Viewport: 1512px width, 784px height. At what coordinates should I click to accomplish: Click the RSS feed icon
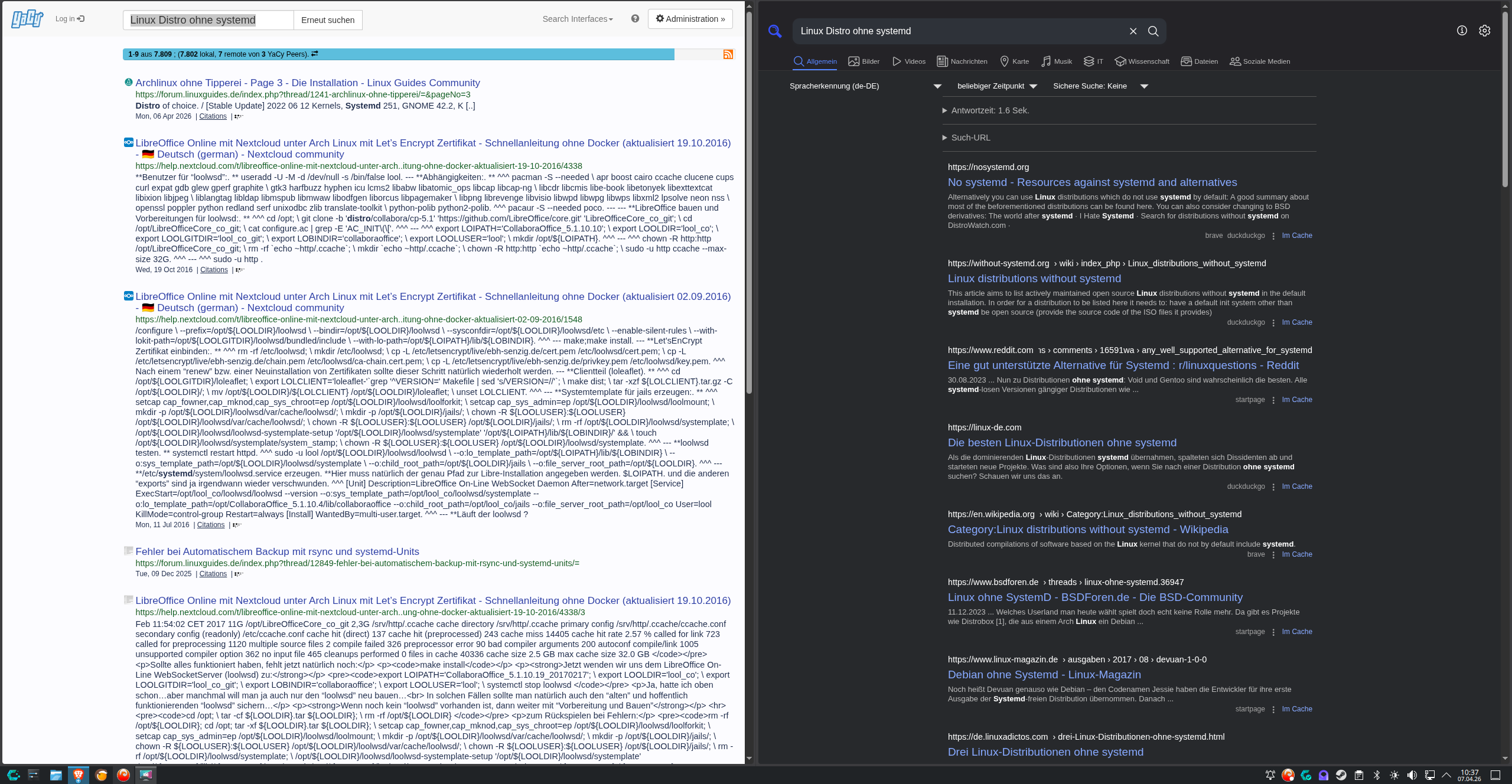click(728, 54)
